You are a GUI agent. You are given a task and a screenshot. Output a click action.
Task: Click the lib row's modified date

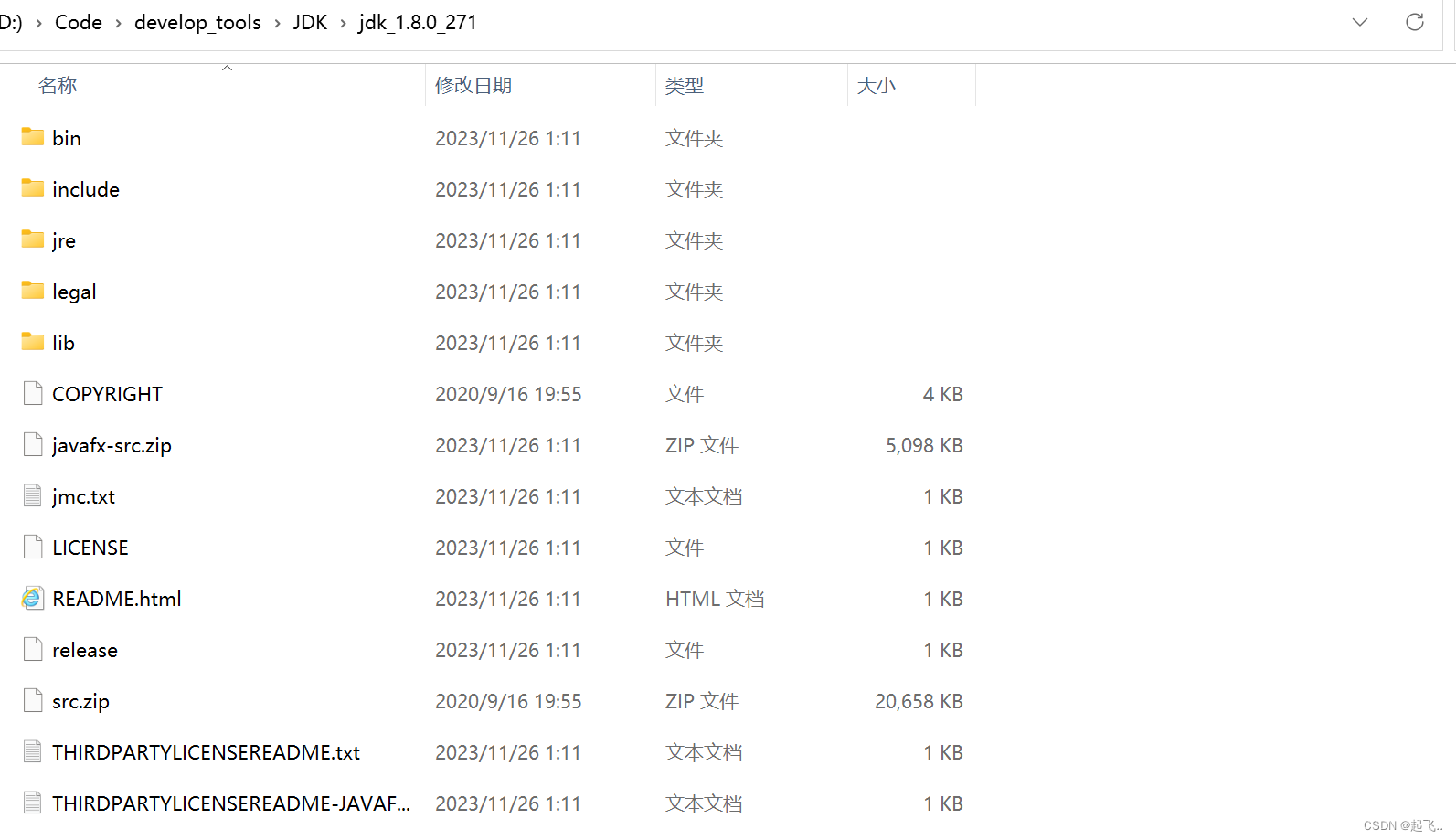pos(508,343)
